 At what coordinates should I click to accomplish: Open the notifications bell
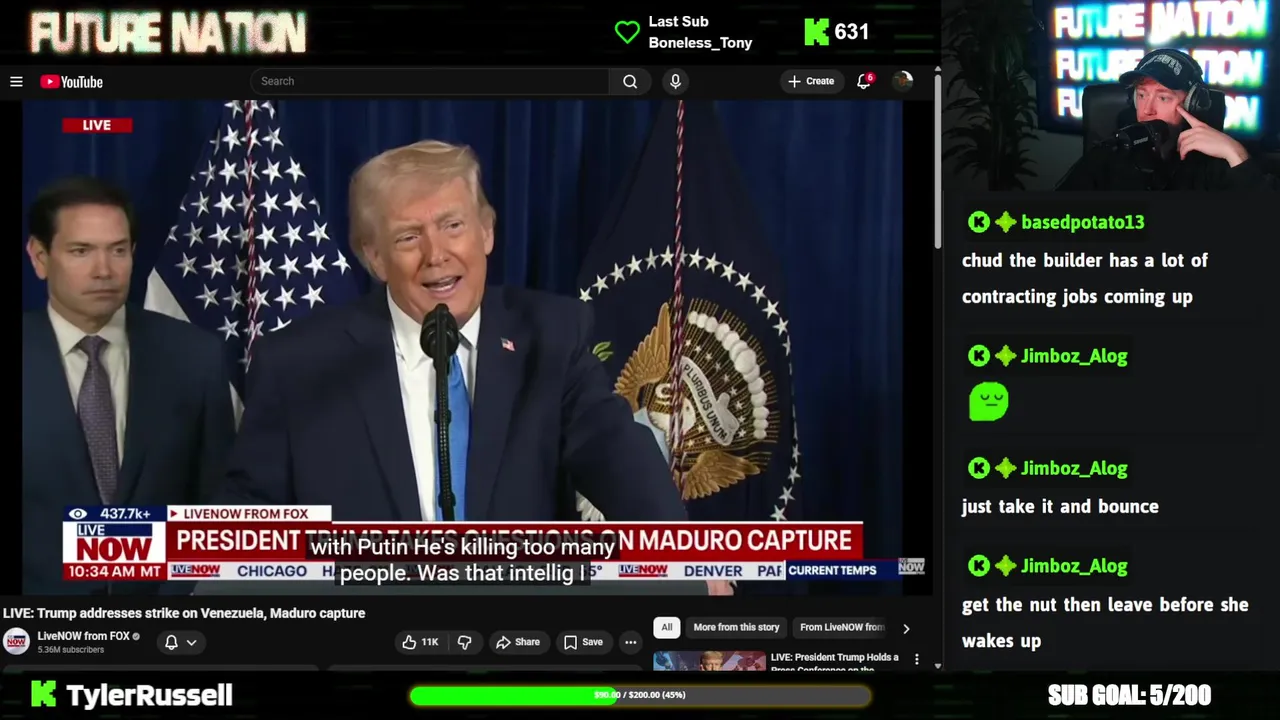pos(864,81)
